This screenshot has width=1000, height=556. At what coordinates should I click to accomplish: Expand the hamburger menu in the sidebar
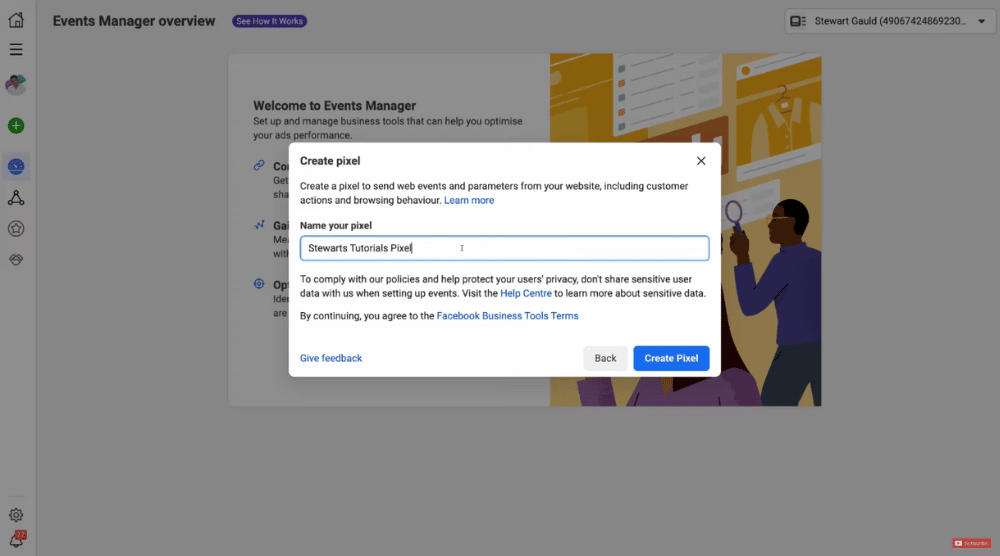16,50
